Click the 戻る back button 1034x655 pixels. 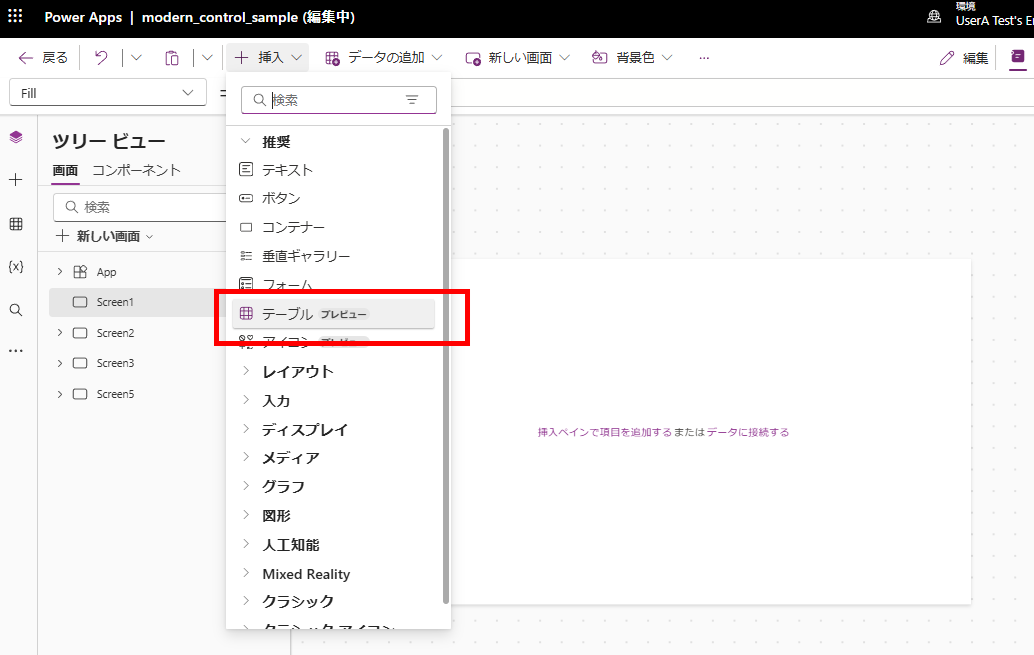point(44,58)
